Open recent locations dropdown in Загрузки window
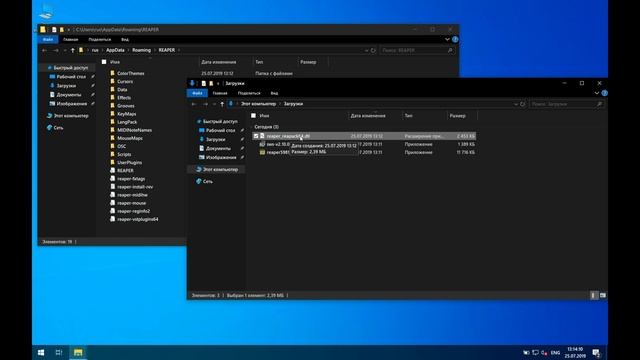Screen dimensions: 640x360 coord(214,104)
